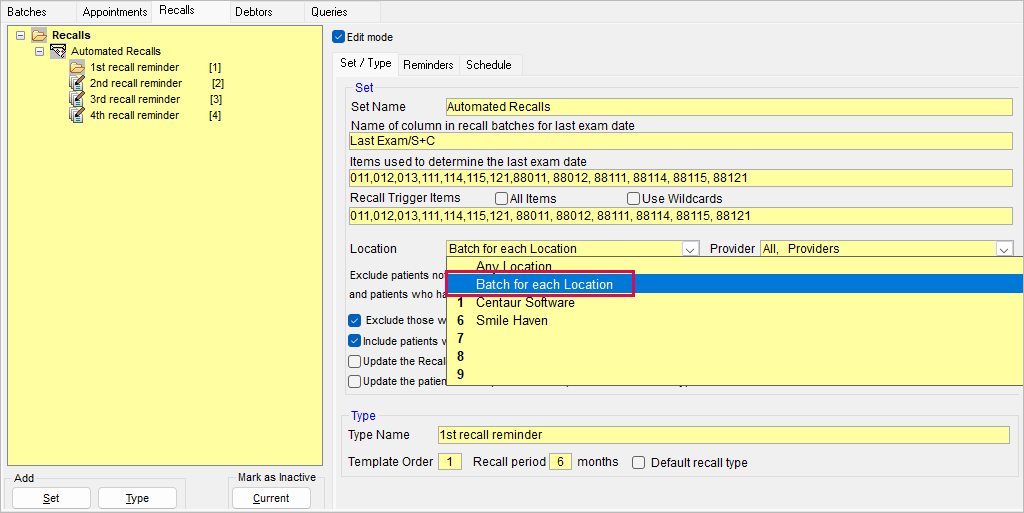Image resolution: width=1024 pixels, height=513 pixels.
Task: Click the 1st recall reminder folder icon
Action: coord(77,67)
